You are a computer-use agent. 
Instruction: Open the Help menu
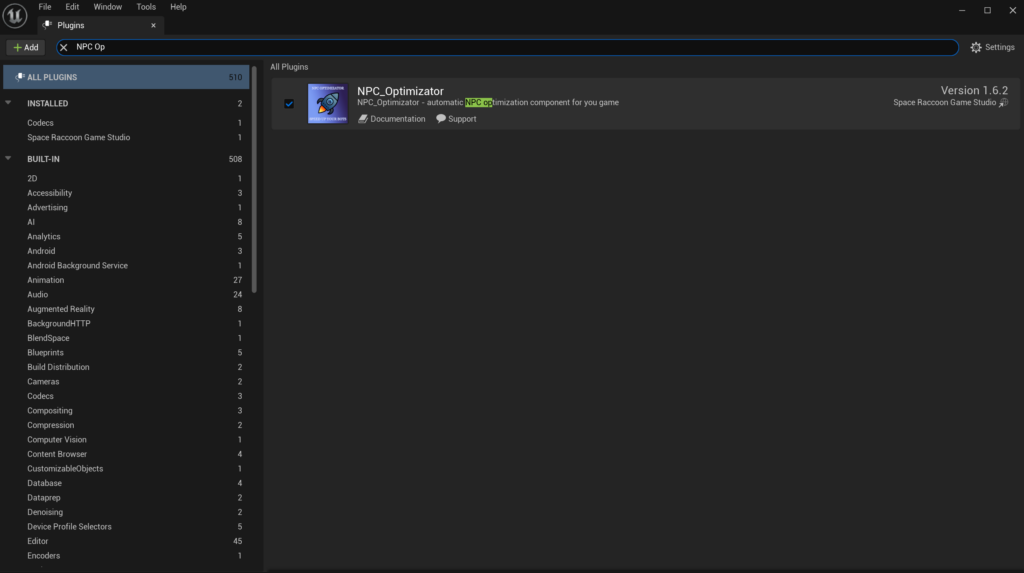pyautogui.click(x=178, y=7)
